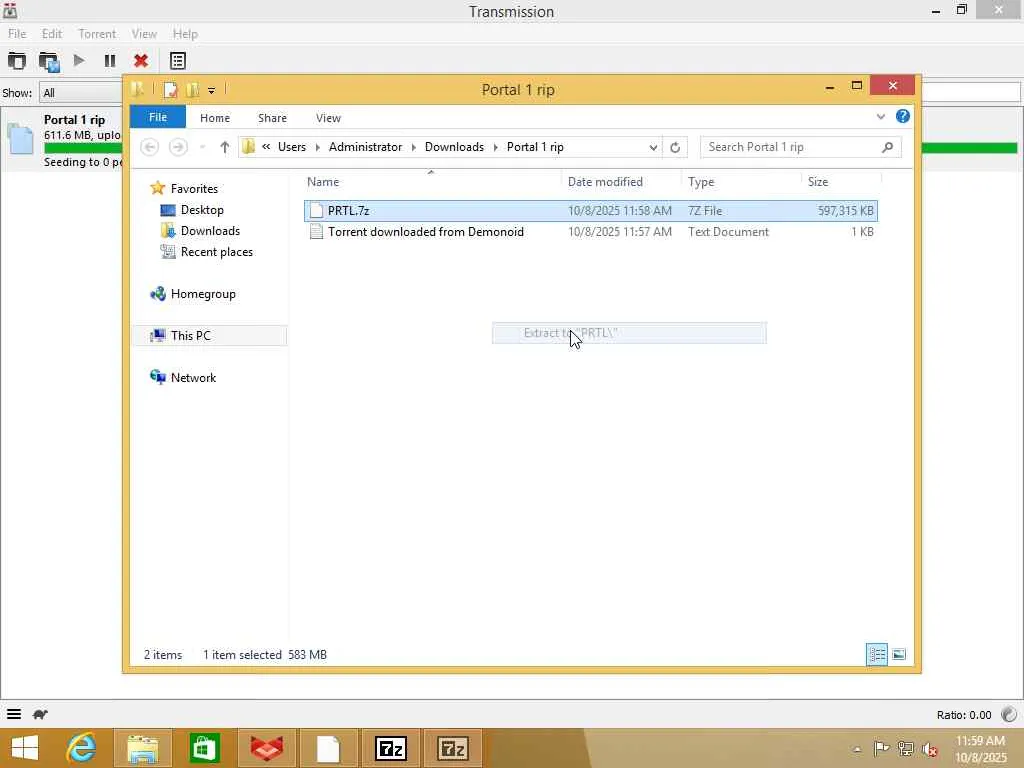The image size is (1024, 768).
Task: Toggle turtle speed-limit mode in Transmission
Action: 40,714
